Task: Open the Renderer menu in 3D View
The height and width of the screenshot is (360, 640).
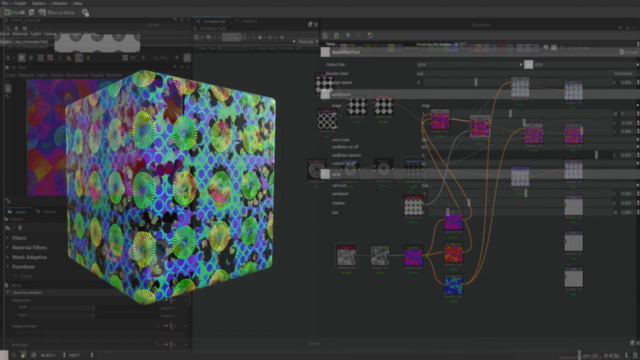Action: (114, 75)
